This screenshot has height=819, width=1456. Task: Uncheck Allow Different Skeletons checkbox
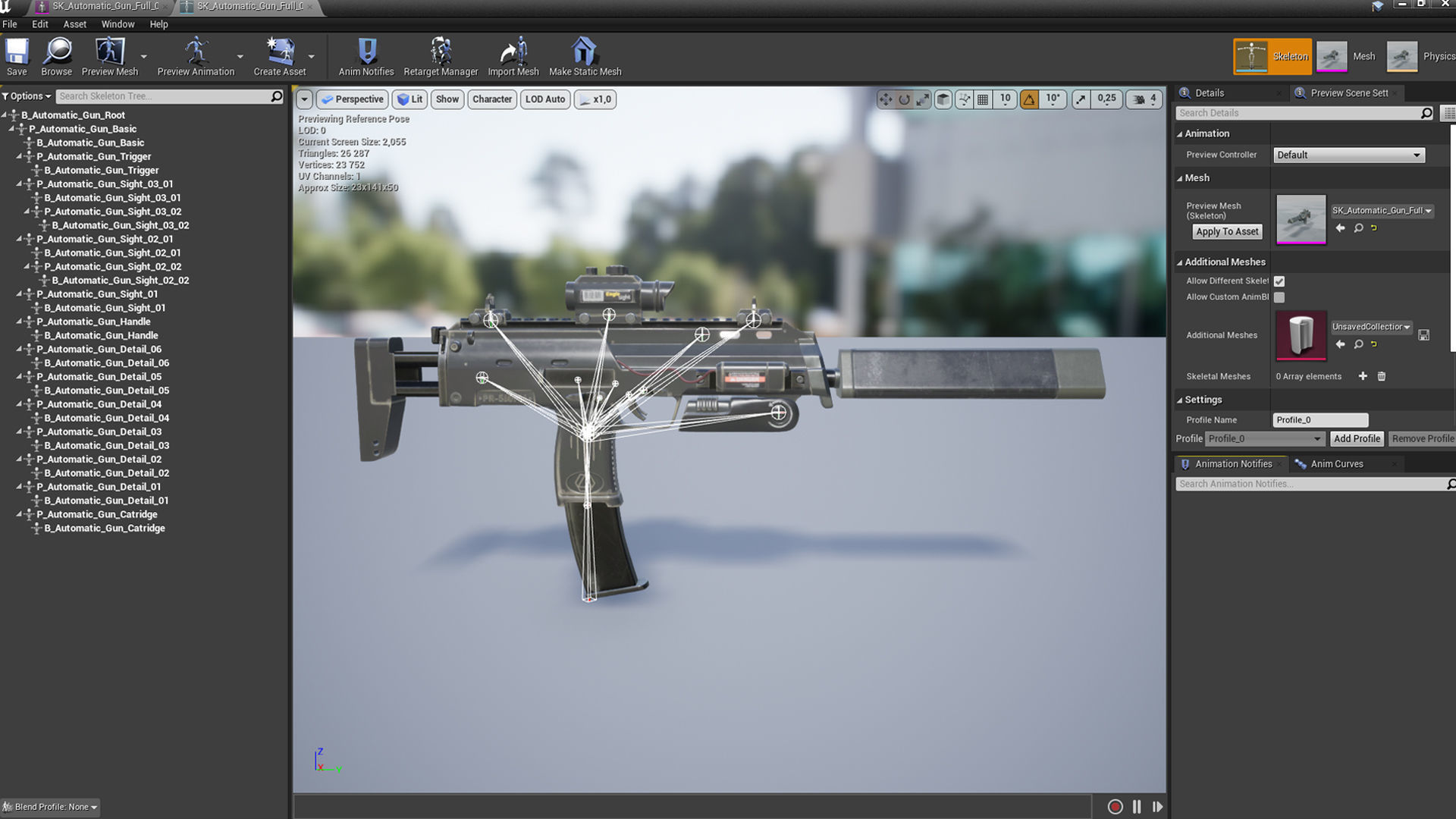[1279, 281]
